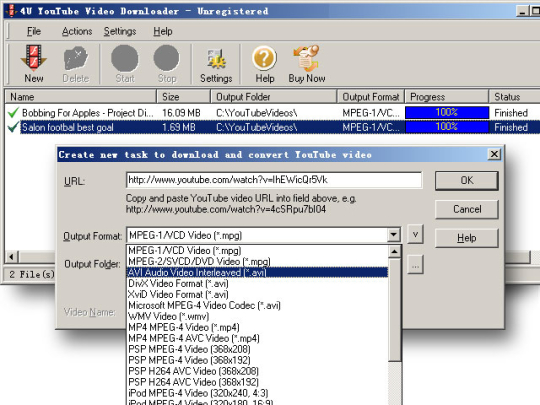Click the 1.69 MB size cell
The image size is (540, 405).
(179, 127)
